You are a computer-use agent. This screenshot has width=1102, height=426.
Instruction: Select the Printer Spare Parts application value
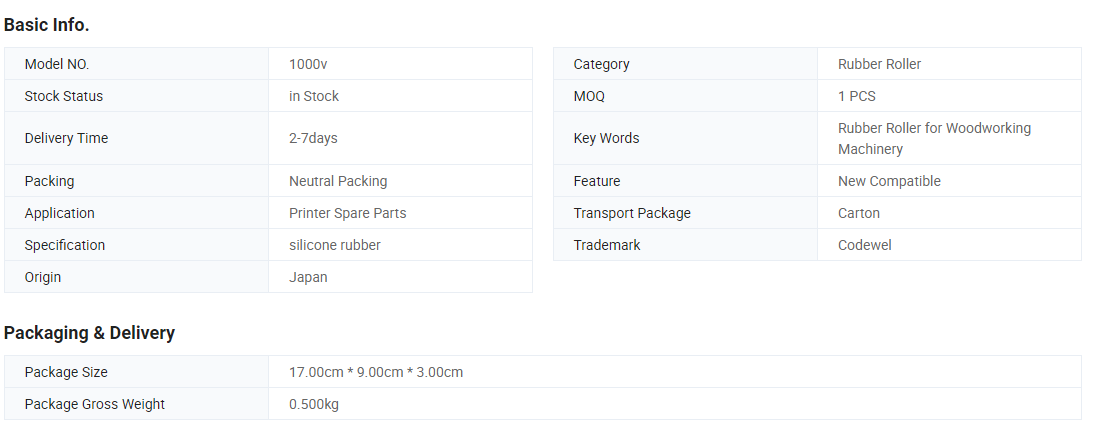[347, 213]
